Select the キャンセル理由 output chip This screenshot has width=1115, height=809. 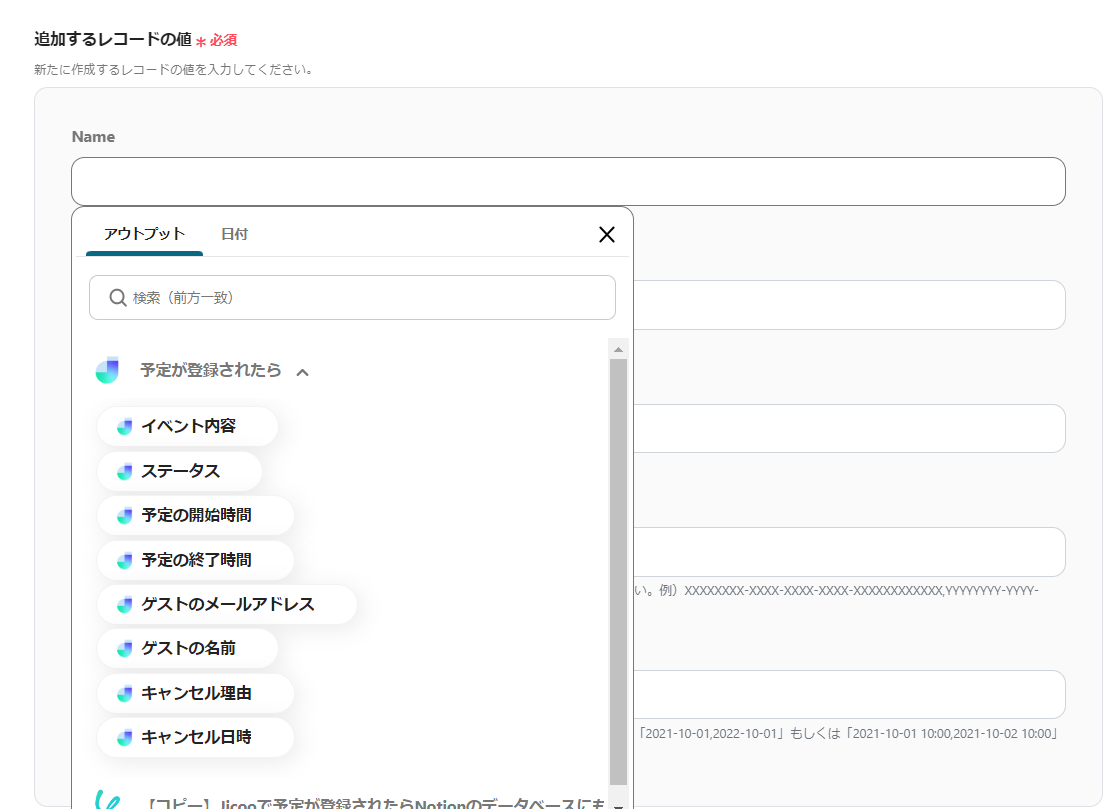(196, 693)
